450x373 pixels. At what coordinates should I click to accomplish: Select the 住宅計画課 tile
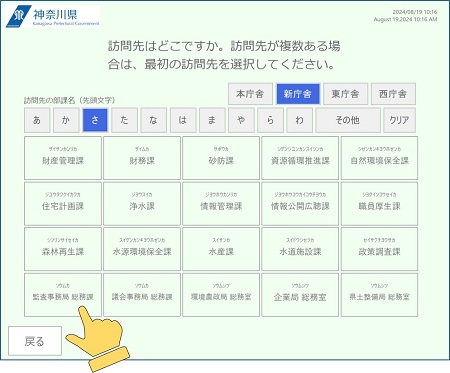coord(63,203)
